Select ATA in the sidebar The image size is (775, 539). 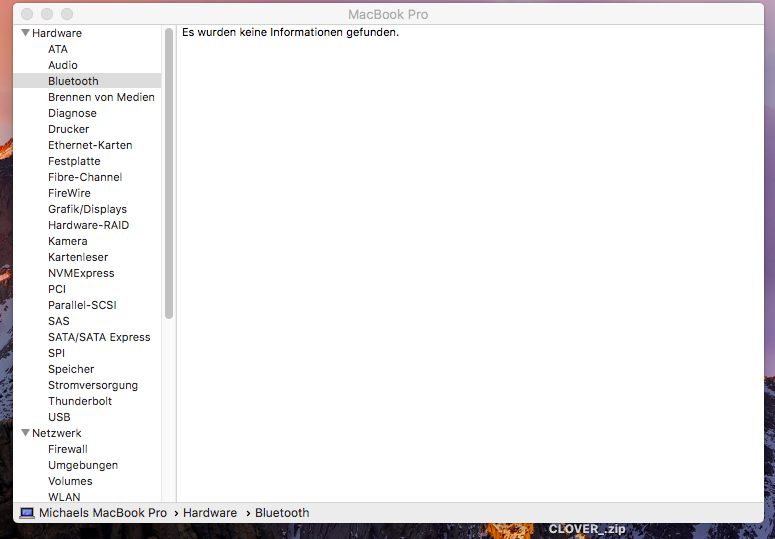(x=58, y=49)
